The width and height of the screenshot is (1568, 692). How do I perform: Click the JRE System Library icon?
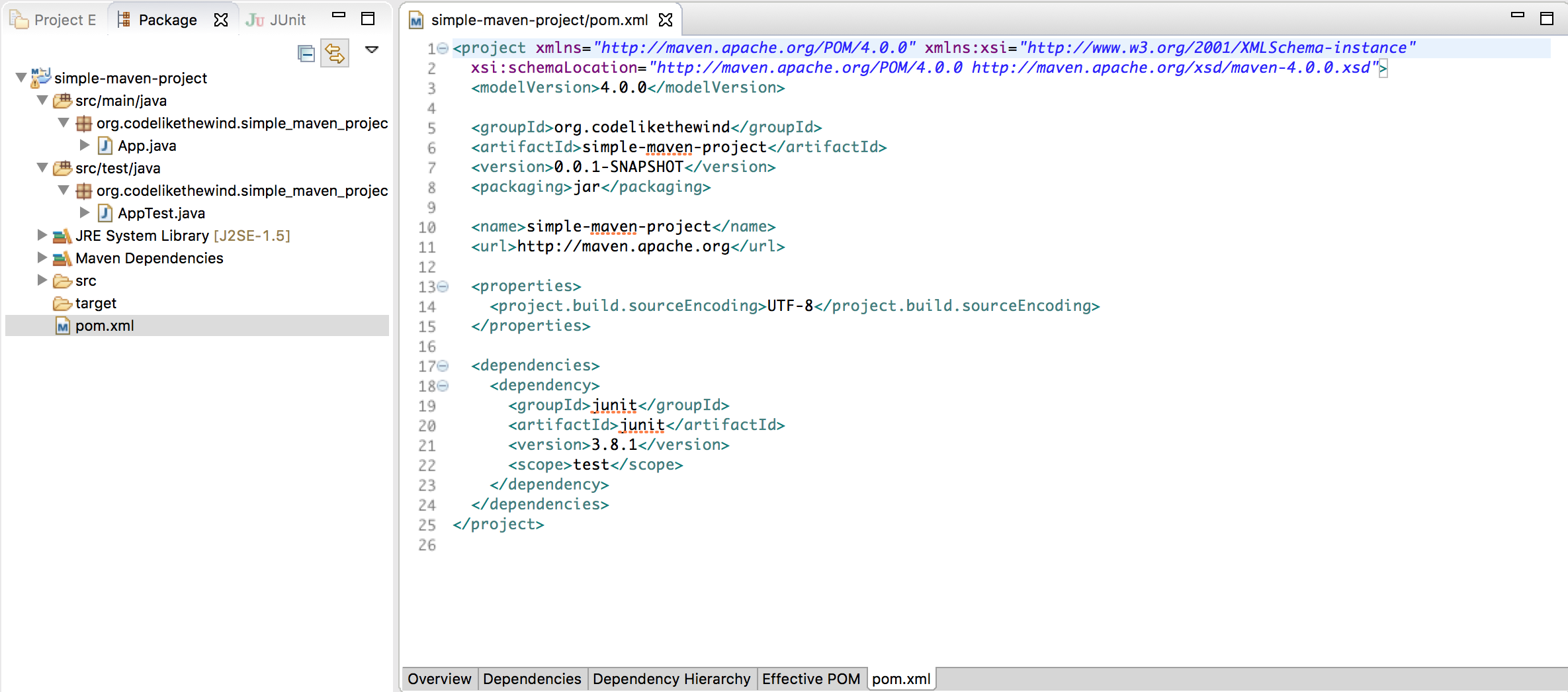pos(62,236)
